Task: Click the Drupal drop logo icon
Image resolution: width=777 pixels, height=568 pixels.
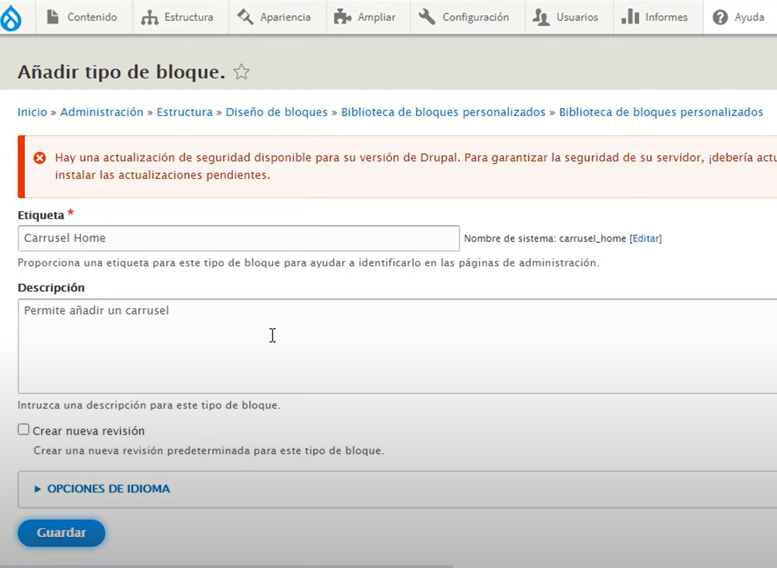Action: click(x=11, y=17)
